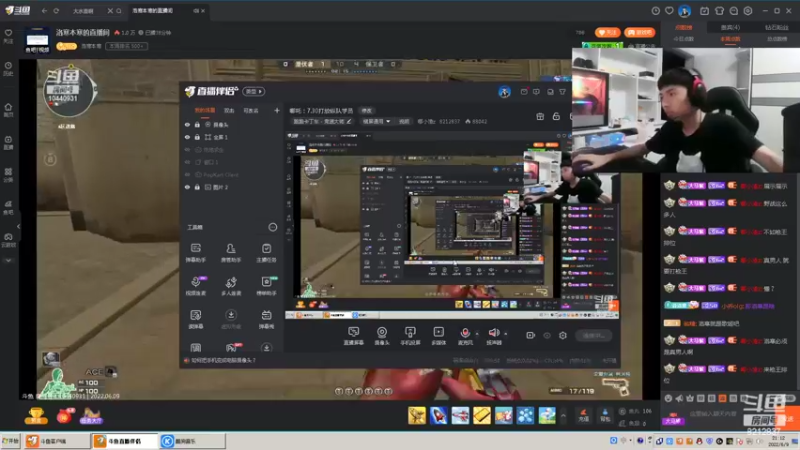Open the small arrow beside the speaker icon
The image size is (800, 450).
[x=506, y=334]
